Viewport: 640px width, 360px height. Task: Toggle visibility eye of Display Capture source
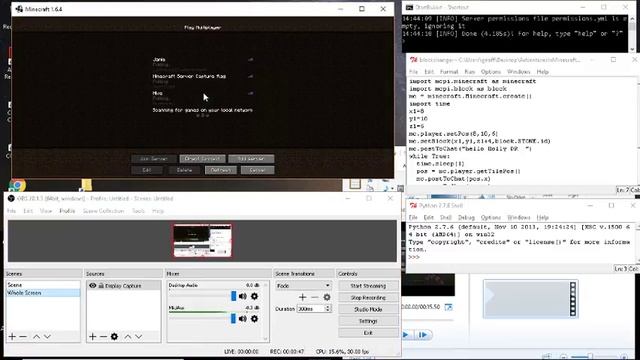(93, 286)
